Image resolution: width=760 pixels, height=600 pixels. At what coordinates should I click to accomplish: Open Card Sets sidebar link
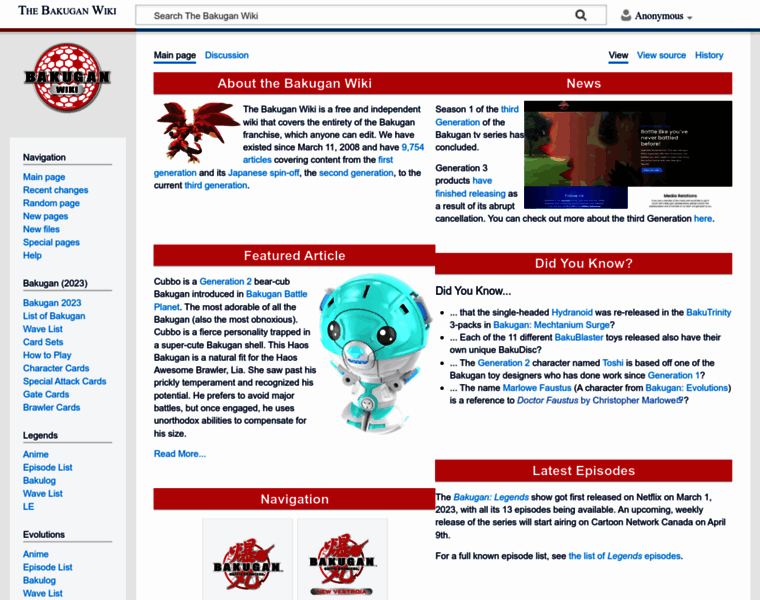[x=43, y=342]
